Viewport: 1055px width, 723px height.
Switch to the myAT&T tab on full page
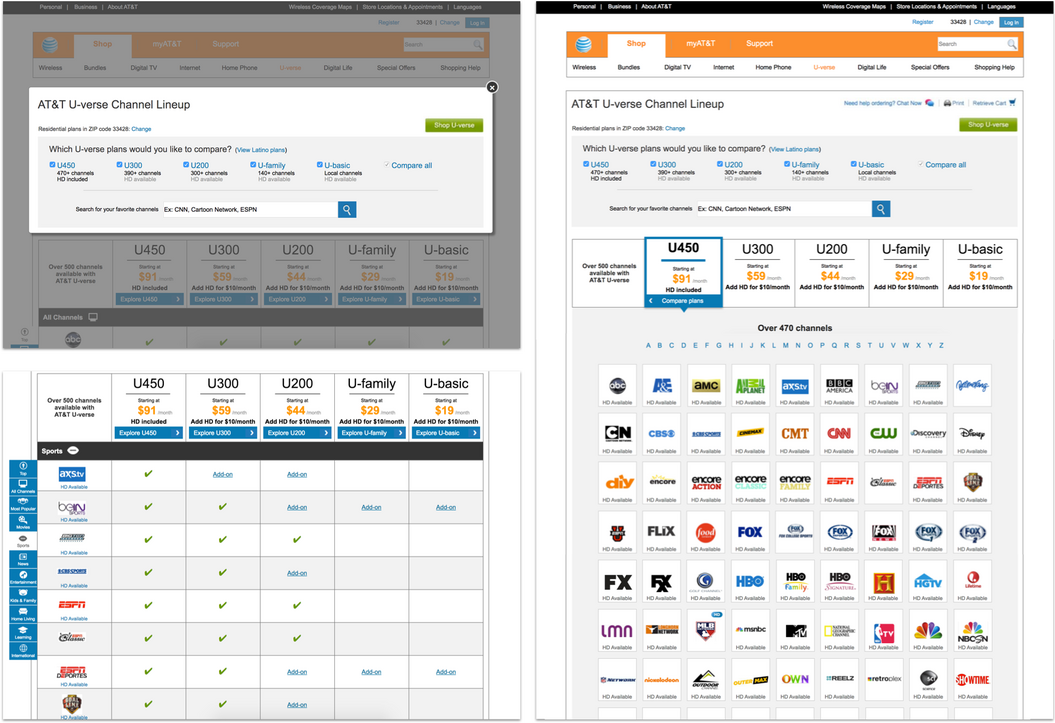pos(700,44)
